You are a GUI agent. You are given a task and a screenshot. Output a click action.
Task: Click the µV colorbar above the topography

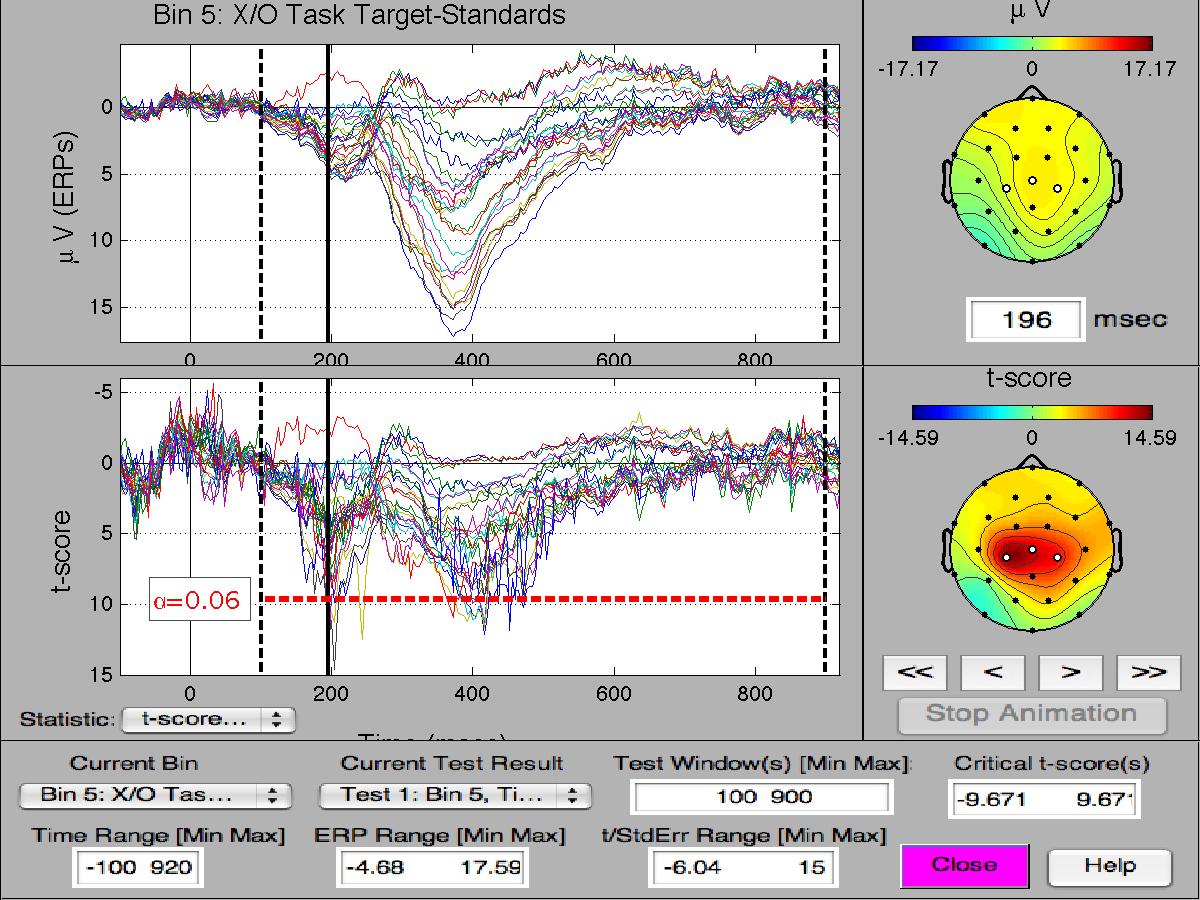click(x=1032, y=43)
